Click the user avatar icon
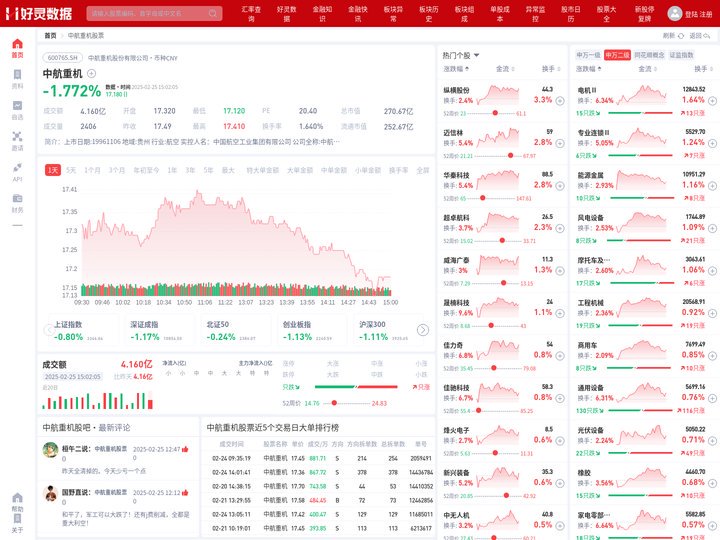Viewport: 720px width, 540px height. coord(675,13)
